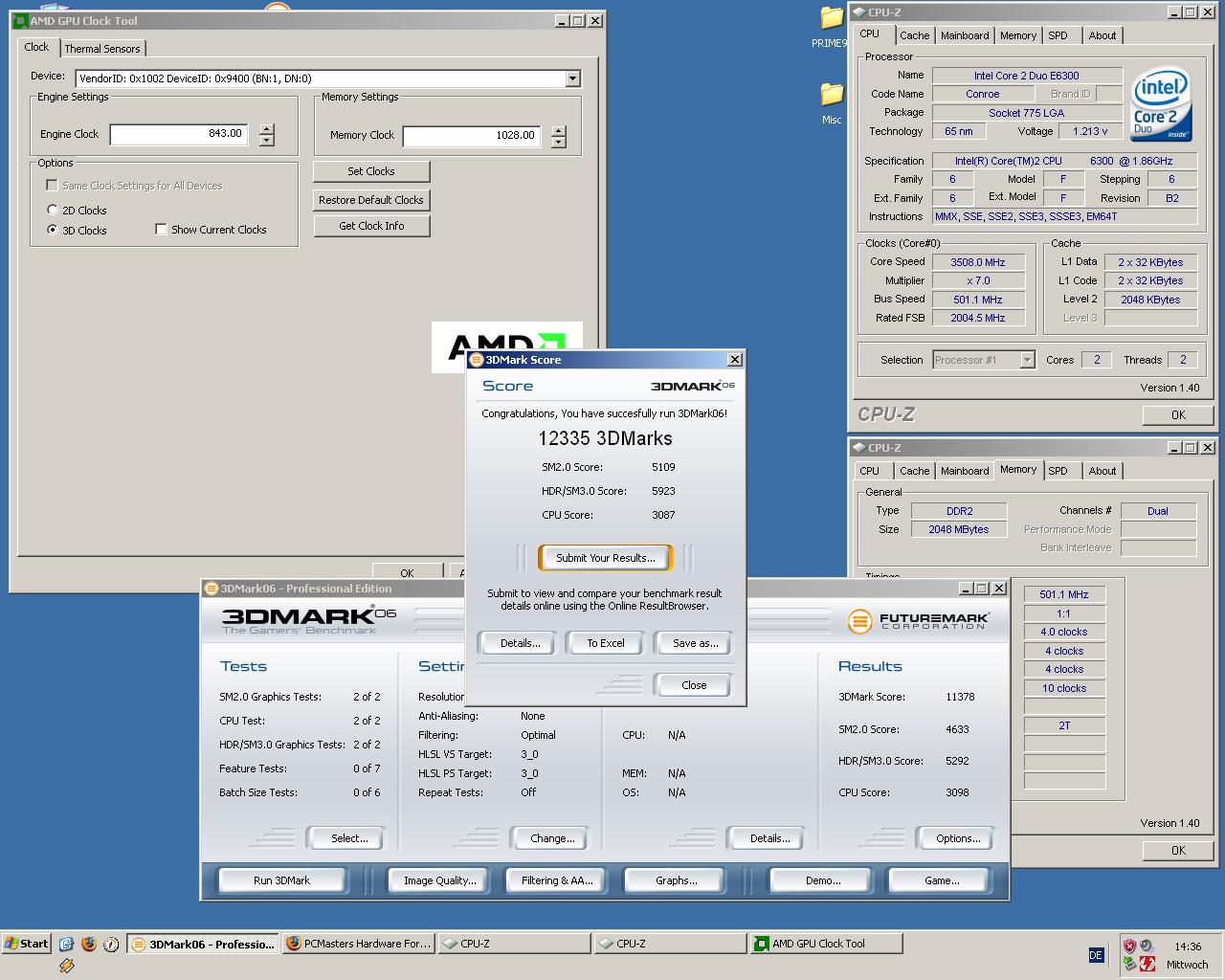The image size is (1225, 980).
Task: Select the 2D Clocks radio option
Action: (x=53, y=210)
